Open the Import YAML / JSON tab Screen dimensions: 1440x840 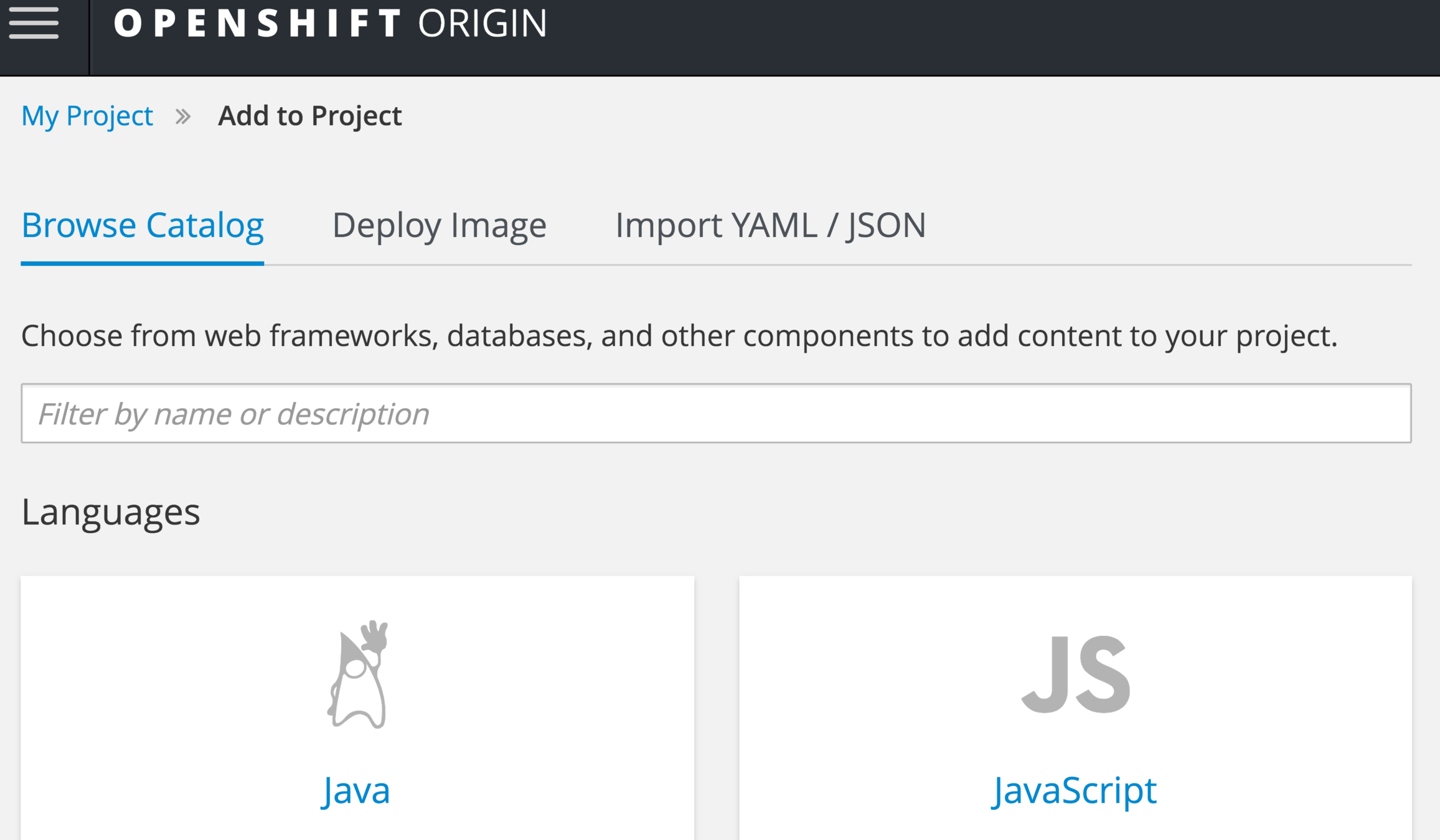770,225
